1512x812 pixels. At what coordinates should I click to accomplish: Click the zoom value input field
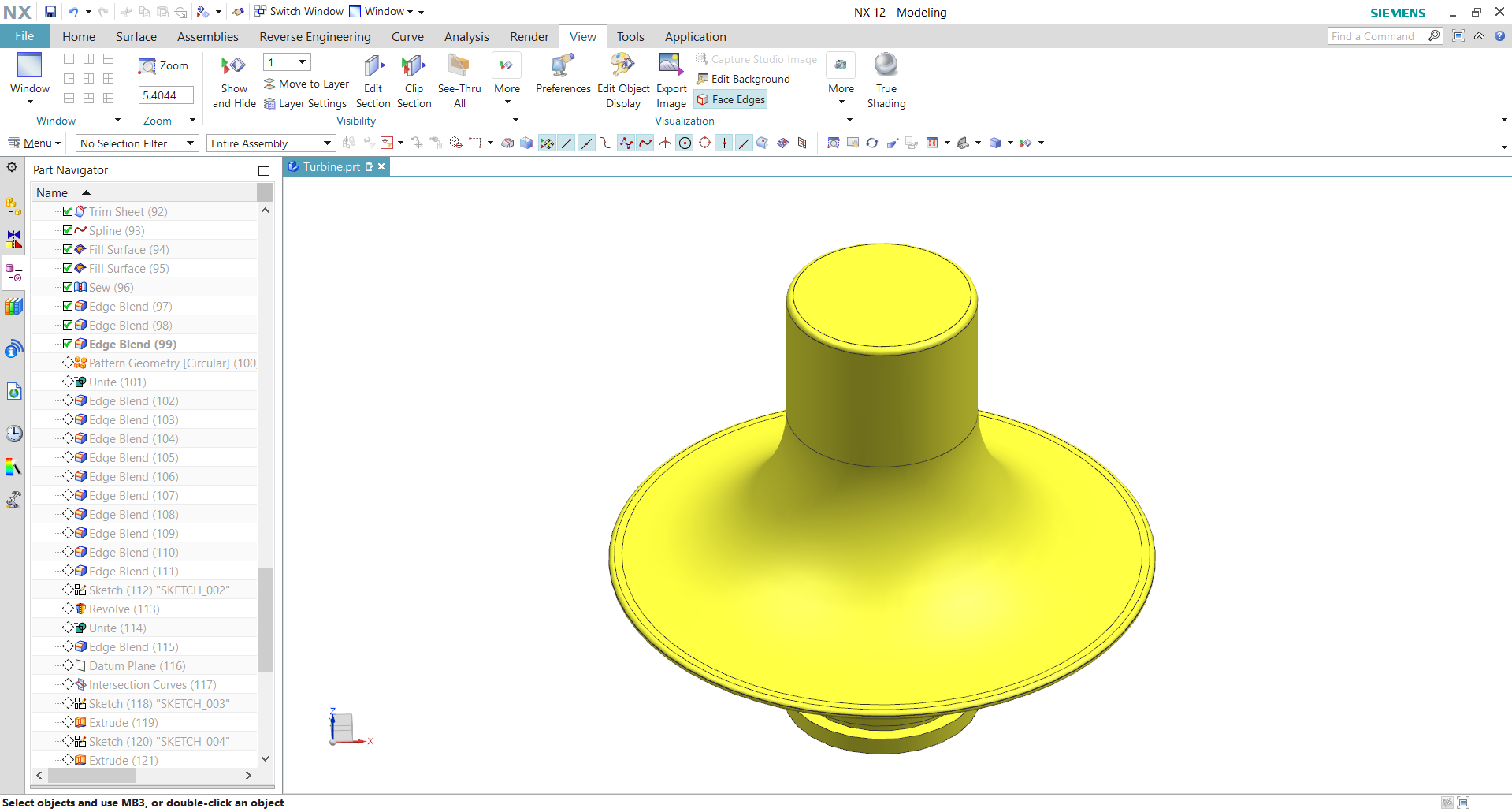165,95
